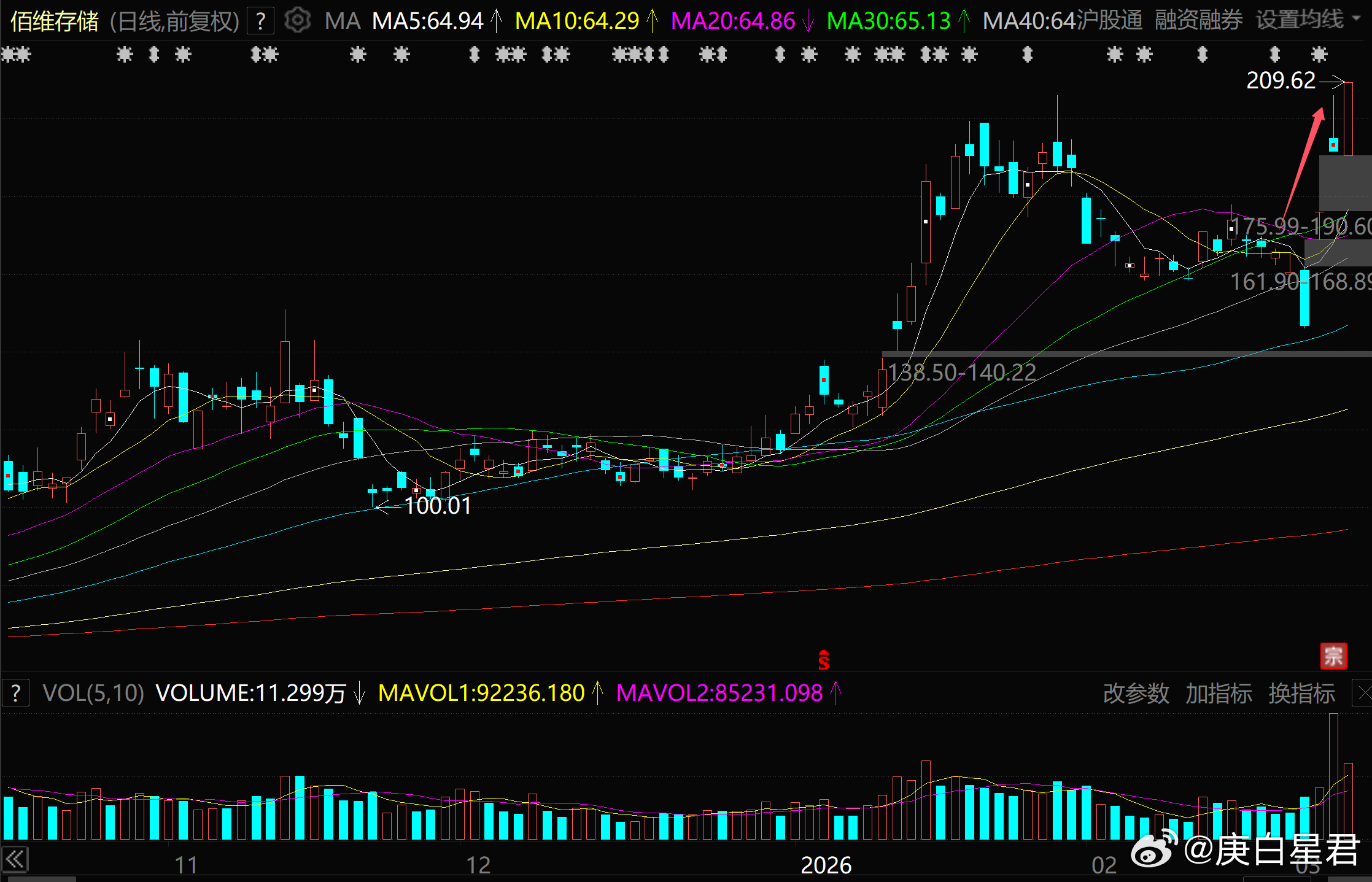
Task: Click the VOL indicator help question mark
Action: tap(16, 694)
